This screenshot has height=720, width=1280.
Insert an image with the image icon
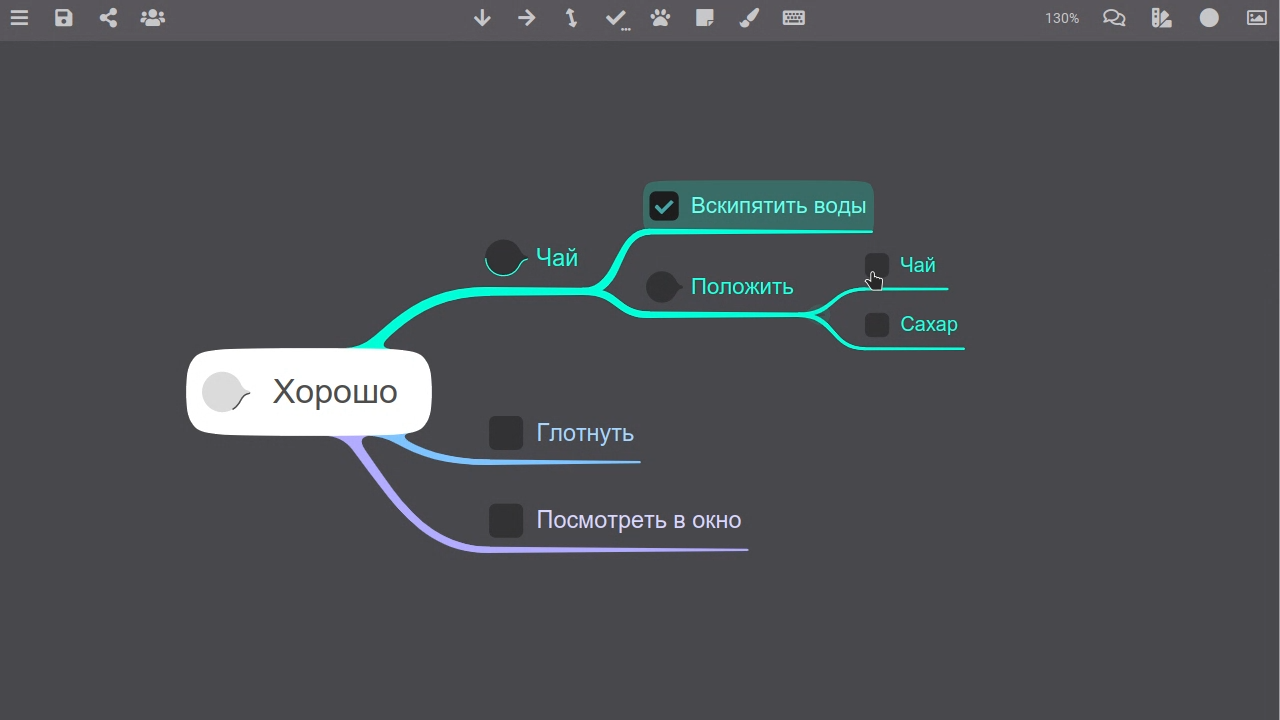tap(1256, 17)
